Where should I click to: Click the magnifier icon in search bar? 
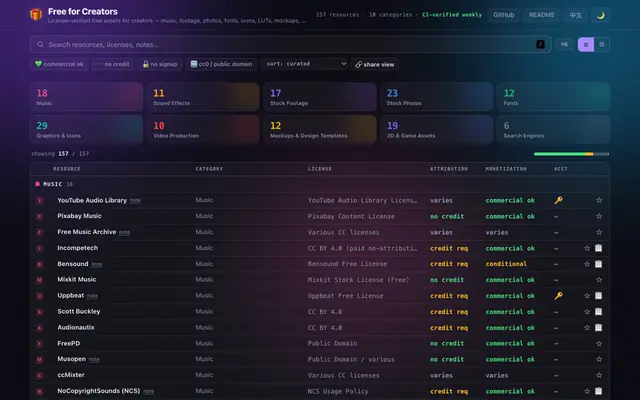tap(40, 44)
